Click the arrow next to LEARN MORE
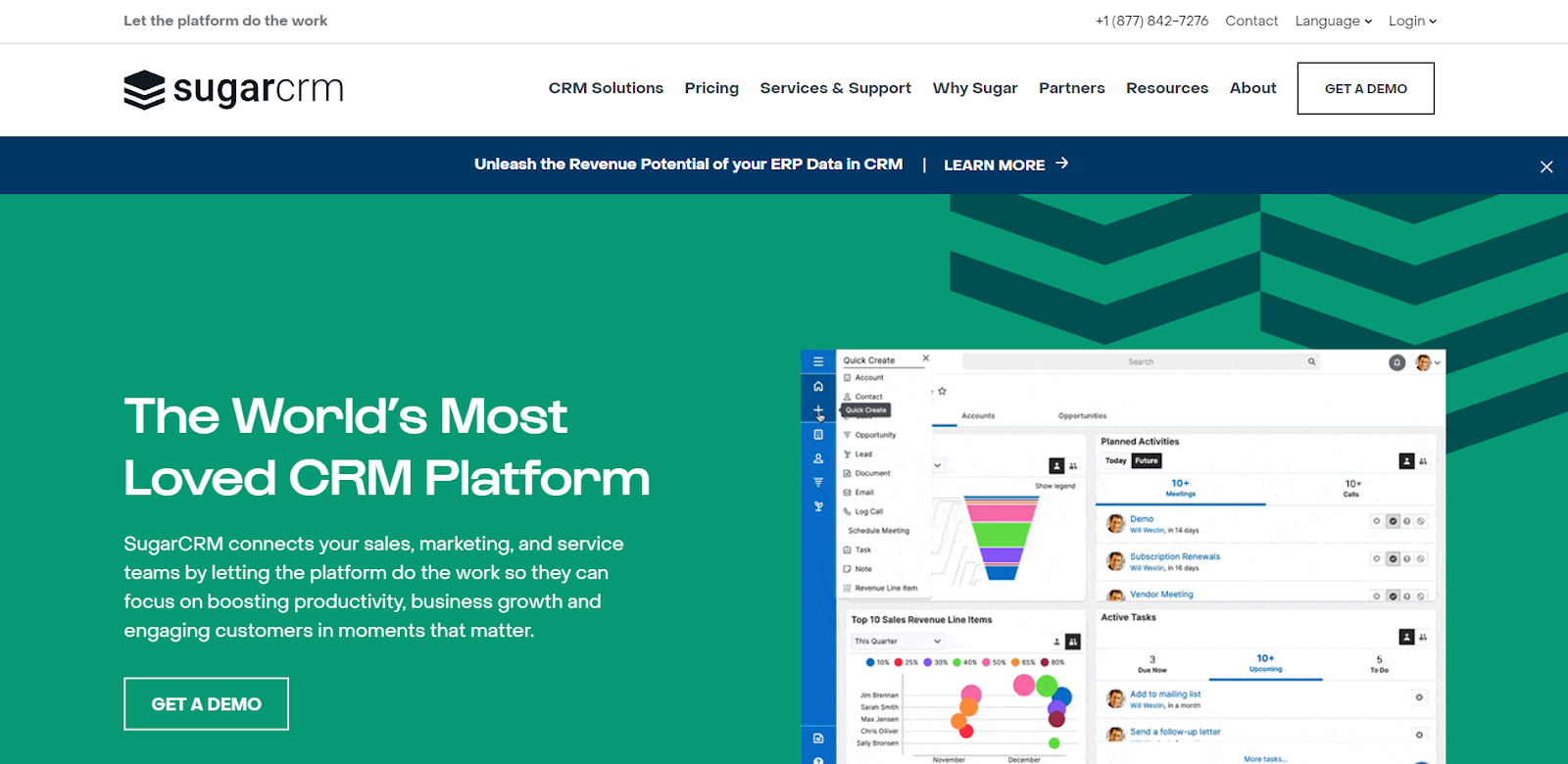1568x764 pixels. (1062, 164)
